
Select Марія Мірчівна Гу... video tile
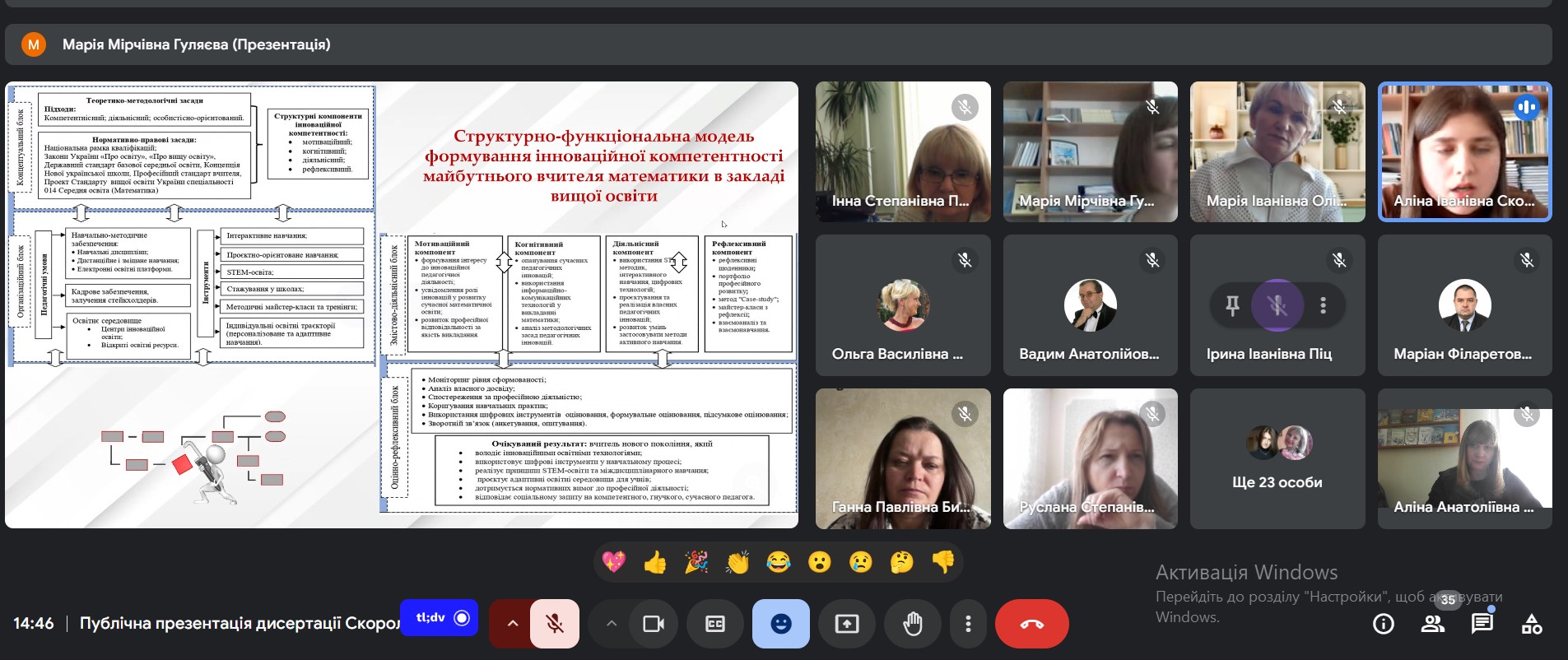pyautogui.click(x=1091, y=152)
